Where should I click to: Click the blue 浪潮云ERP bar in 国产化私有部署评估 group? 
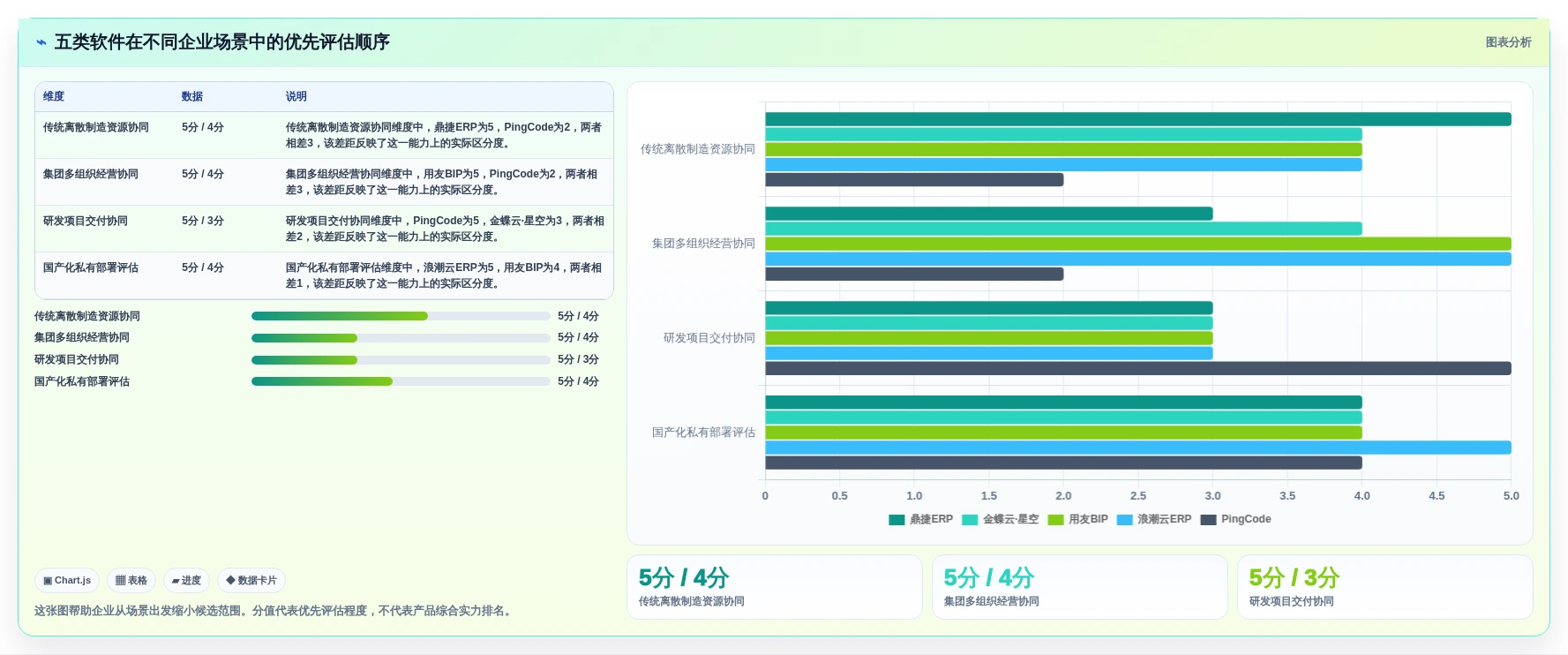[1138, 448]
